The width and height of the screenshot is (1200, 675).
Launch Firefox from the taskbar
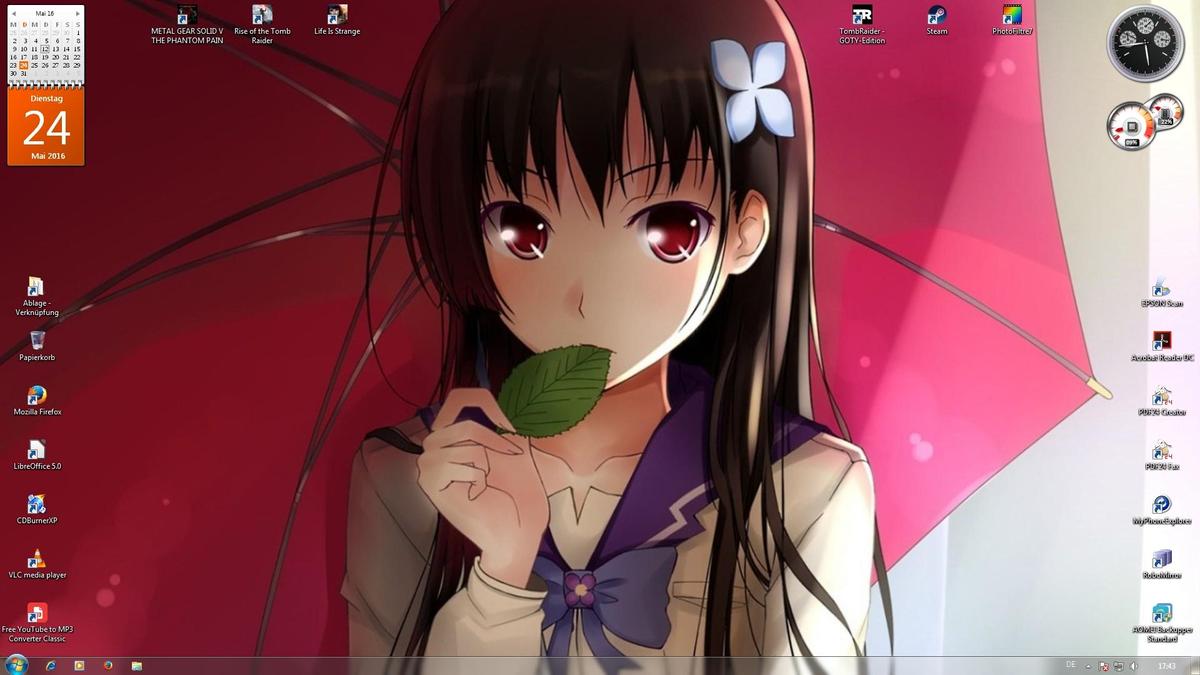click(108, 665)
